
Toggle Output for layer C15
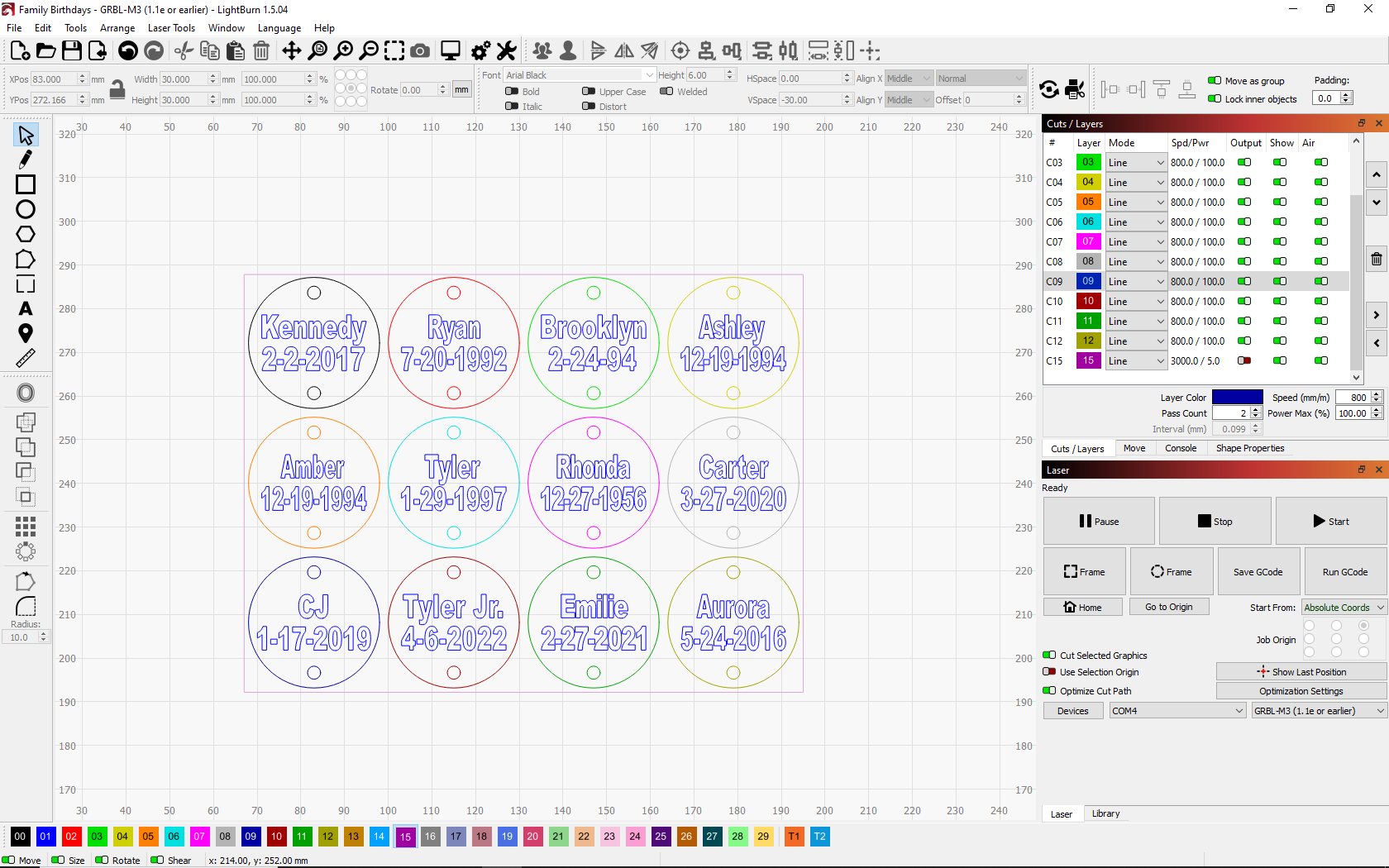pyautogui.click(x=1244, y=360)
